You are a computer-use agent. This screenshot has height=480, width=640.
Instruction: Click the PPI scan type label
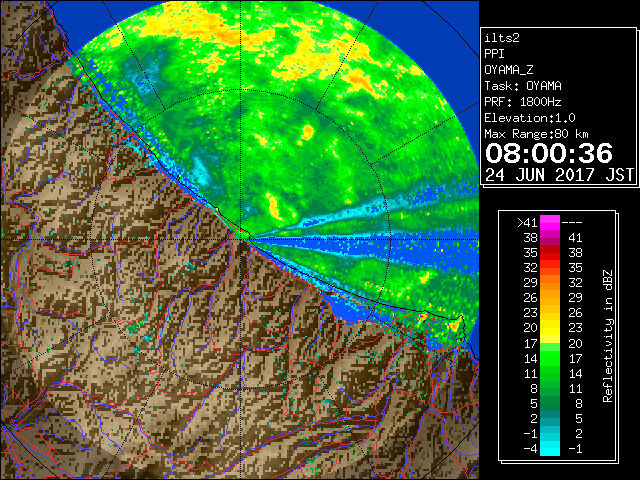click(494, 54)
